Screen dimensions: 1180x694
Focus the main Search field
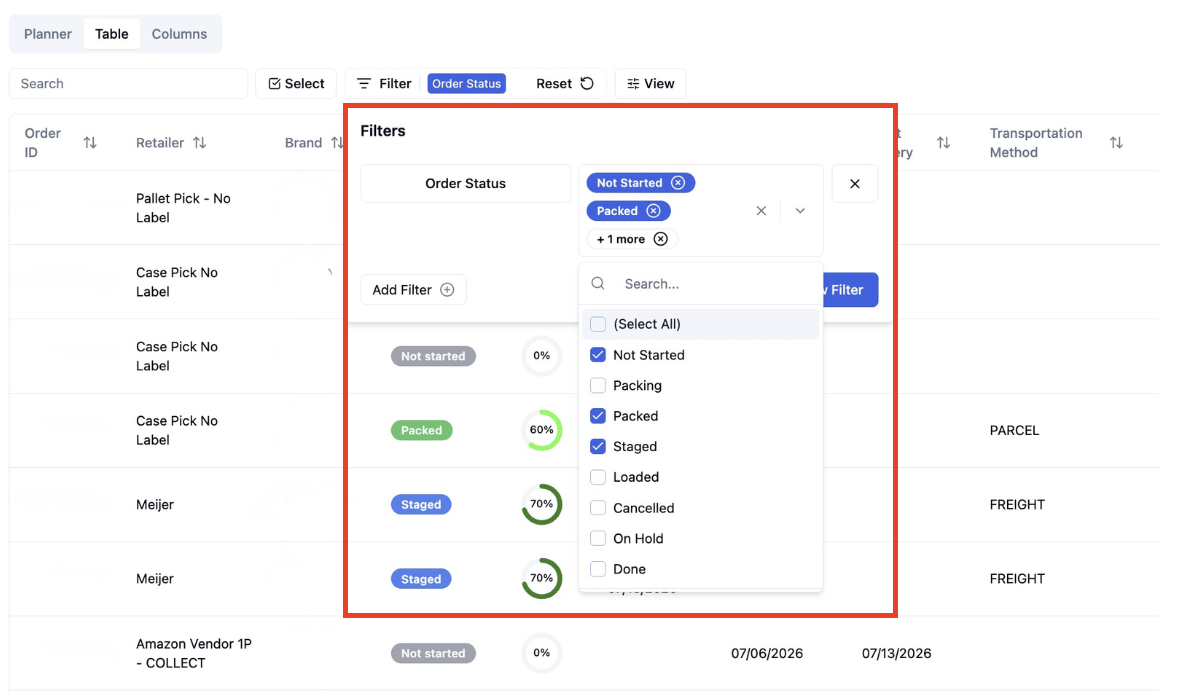128,84
